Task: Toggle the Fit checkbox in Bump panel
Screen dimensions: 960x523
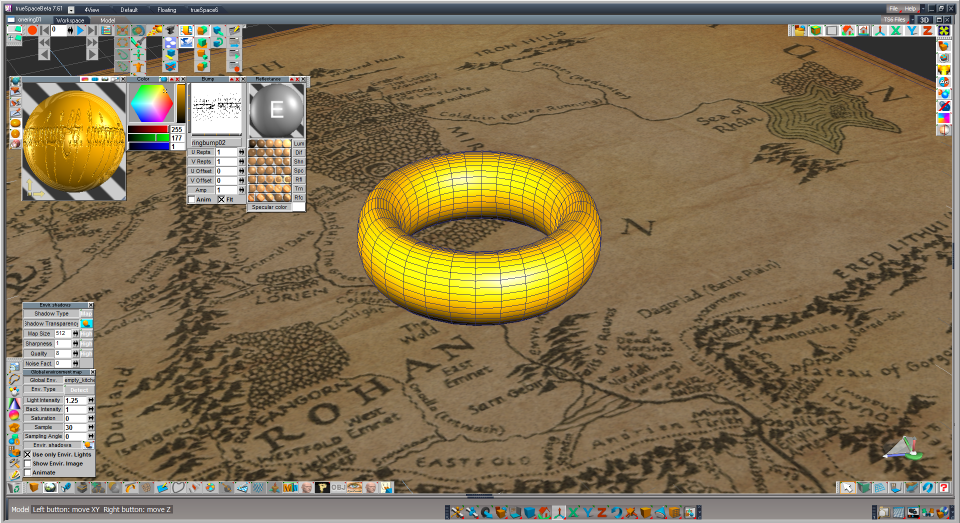Action: pyautogui.click(x=221, y=200)
